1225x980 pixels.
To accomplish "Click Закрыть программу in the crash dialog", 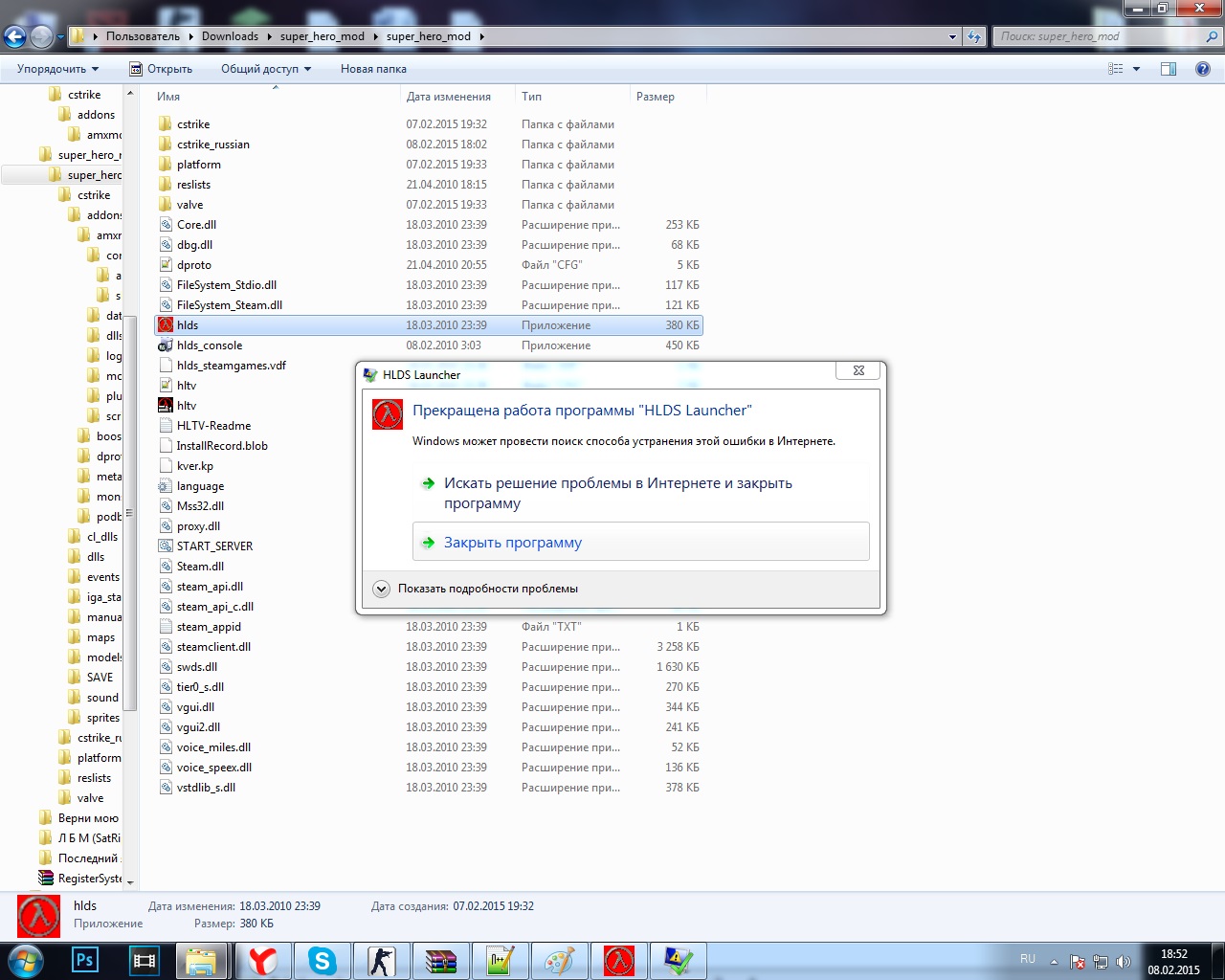I will click(x=641, y=542).
